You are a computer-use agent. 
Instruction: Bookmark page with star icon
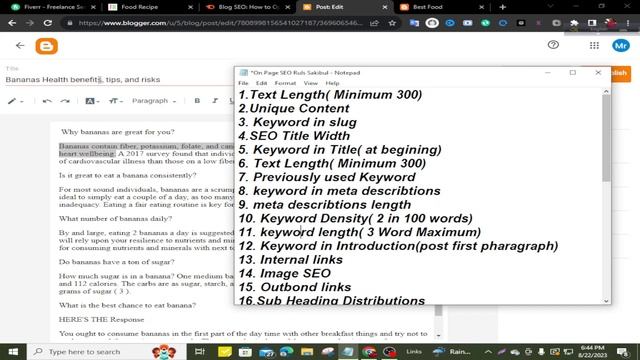pyautogui.click(x=392, y=23)
